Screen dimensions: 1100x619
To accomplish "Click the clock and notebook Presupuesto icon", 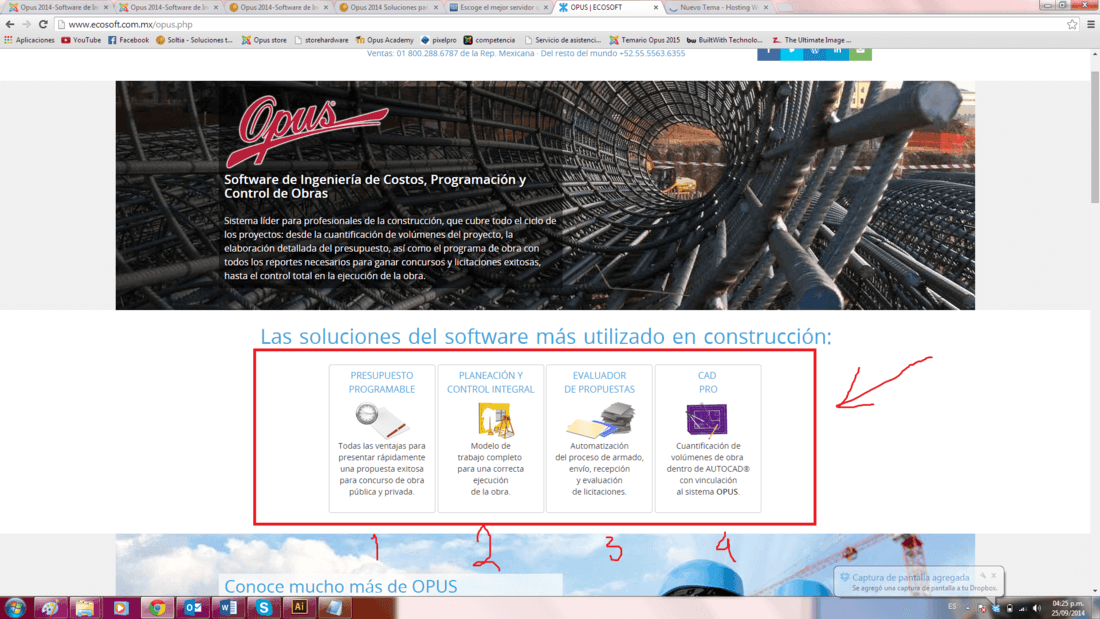I will (x=382, y=420).
